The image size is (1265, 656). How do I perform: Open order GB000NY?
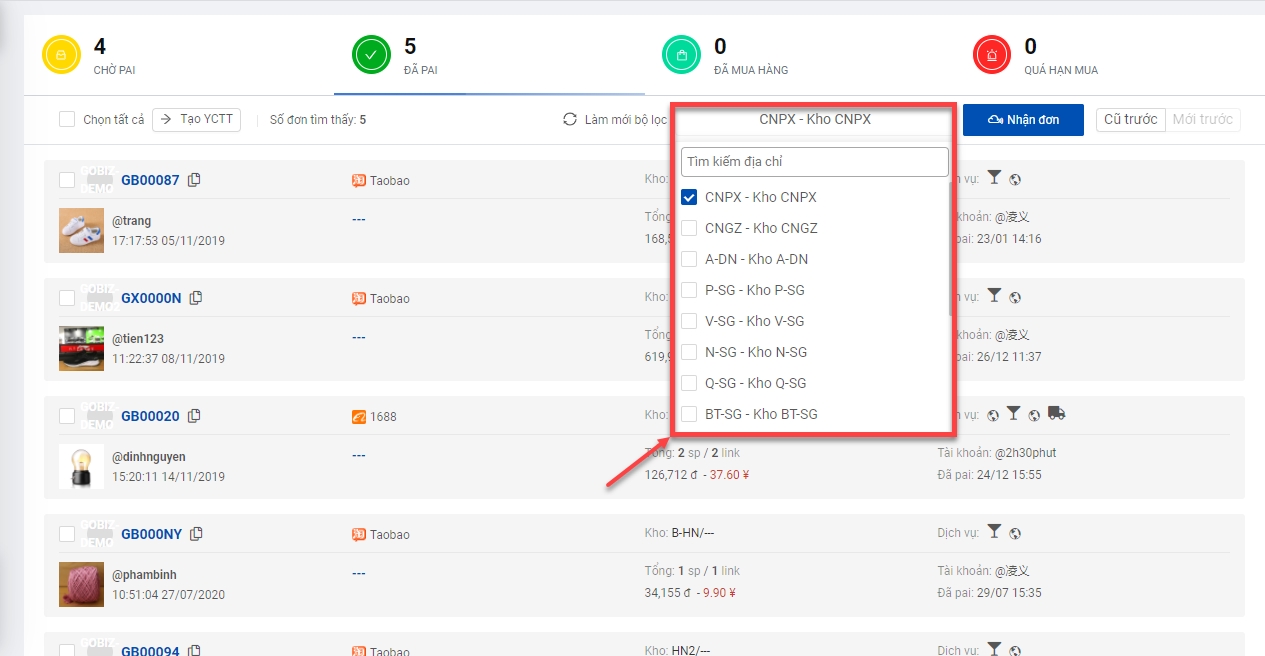[151, 535]
